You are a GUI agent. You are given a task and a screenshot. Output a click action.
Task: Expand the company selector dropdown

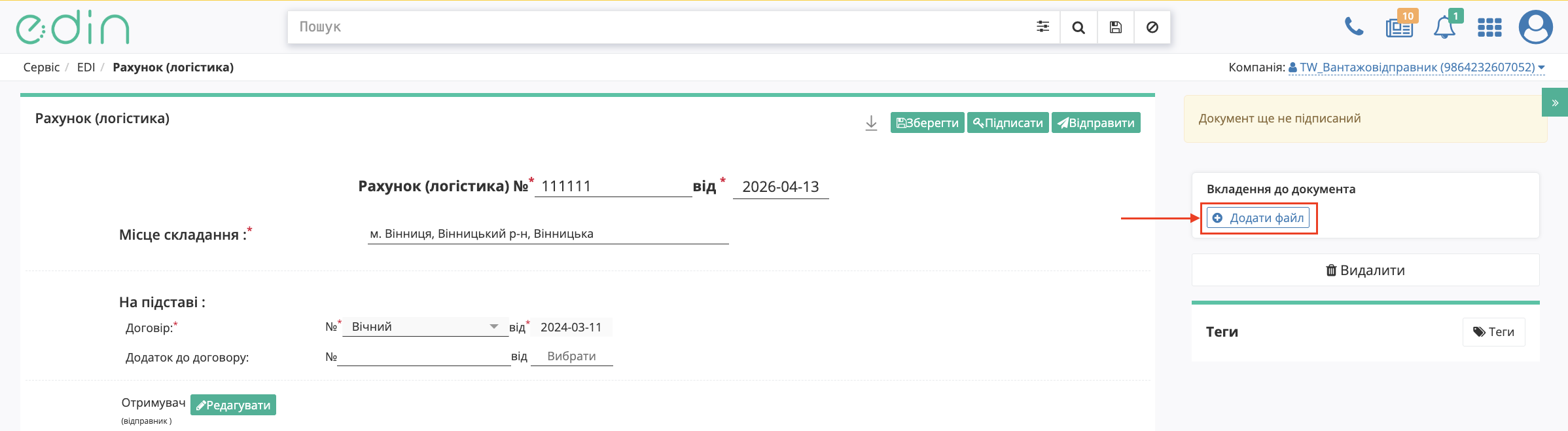[x=1416, y=67]
